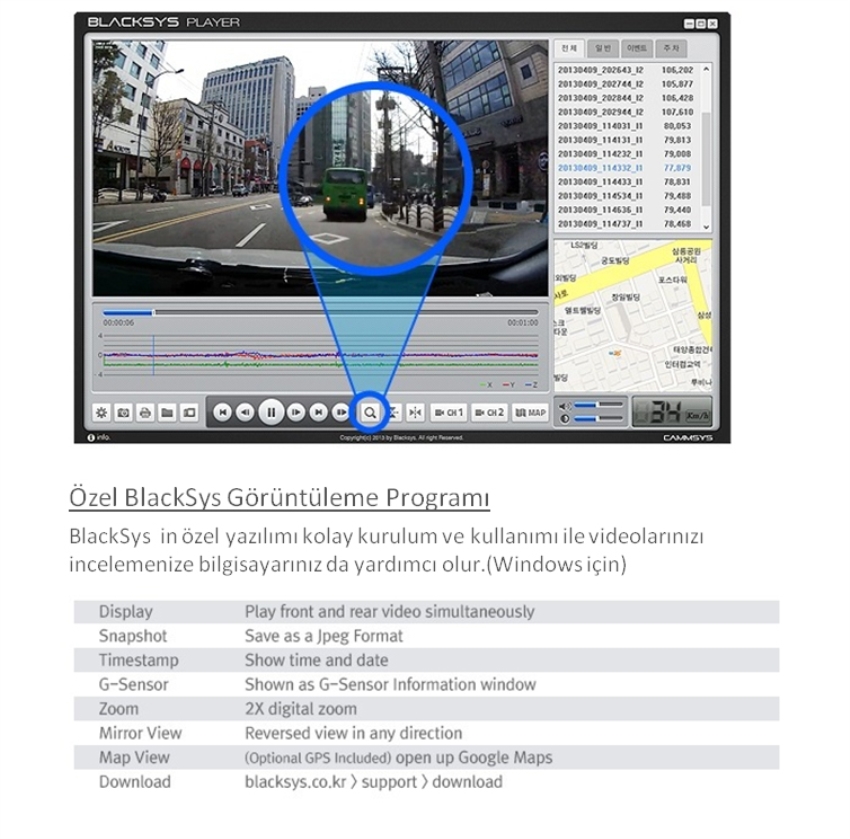Viewport: 850px width, 839px height.
Task: Flip the video with the mirror view icon
Action: (x=415, y=413)
